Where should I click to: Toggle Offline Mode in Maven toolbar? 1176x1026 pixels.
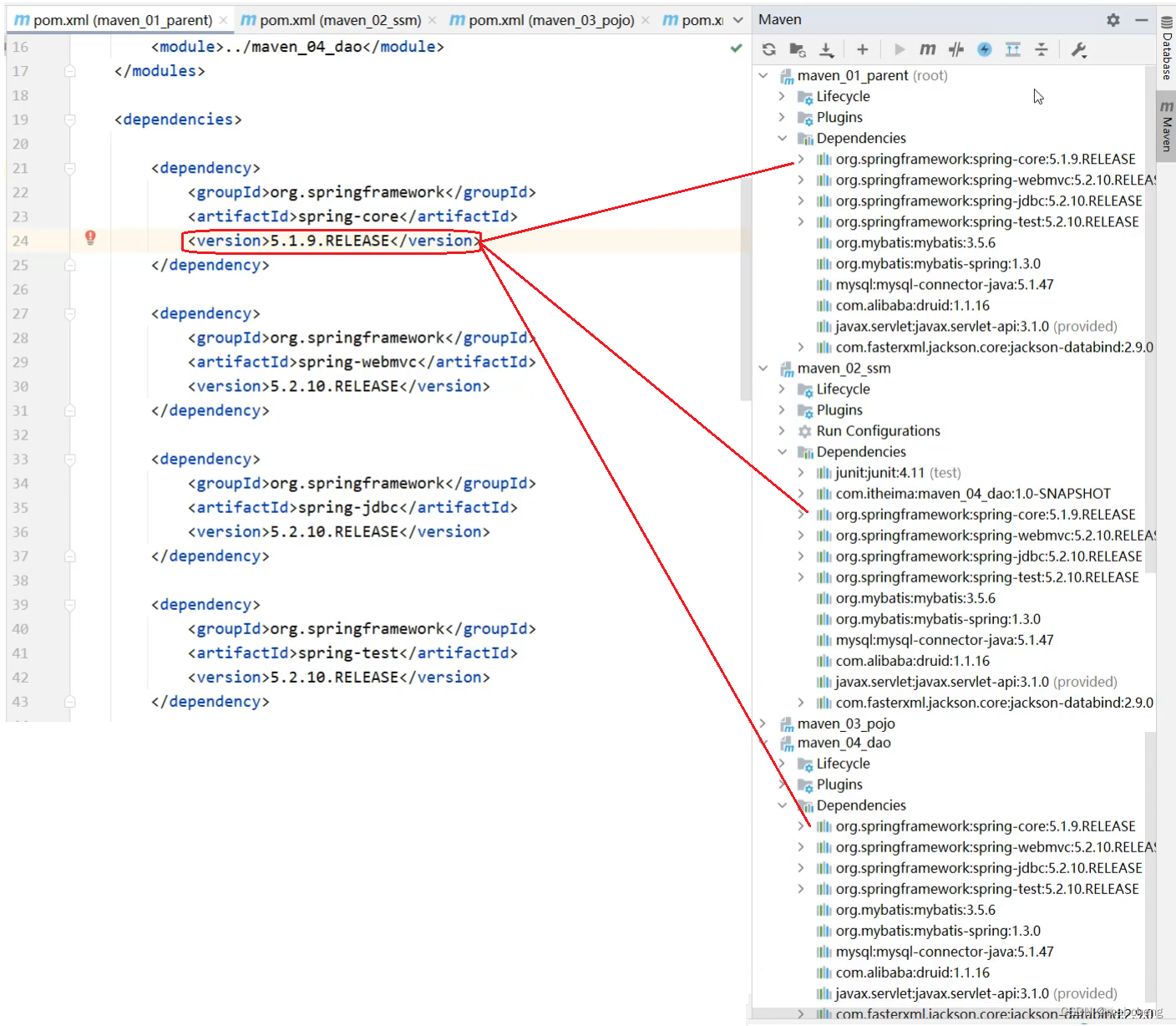coord(956,49)
